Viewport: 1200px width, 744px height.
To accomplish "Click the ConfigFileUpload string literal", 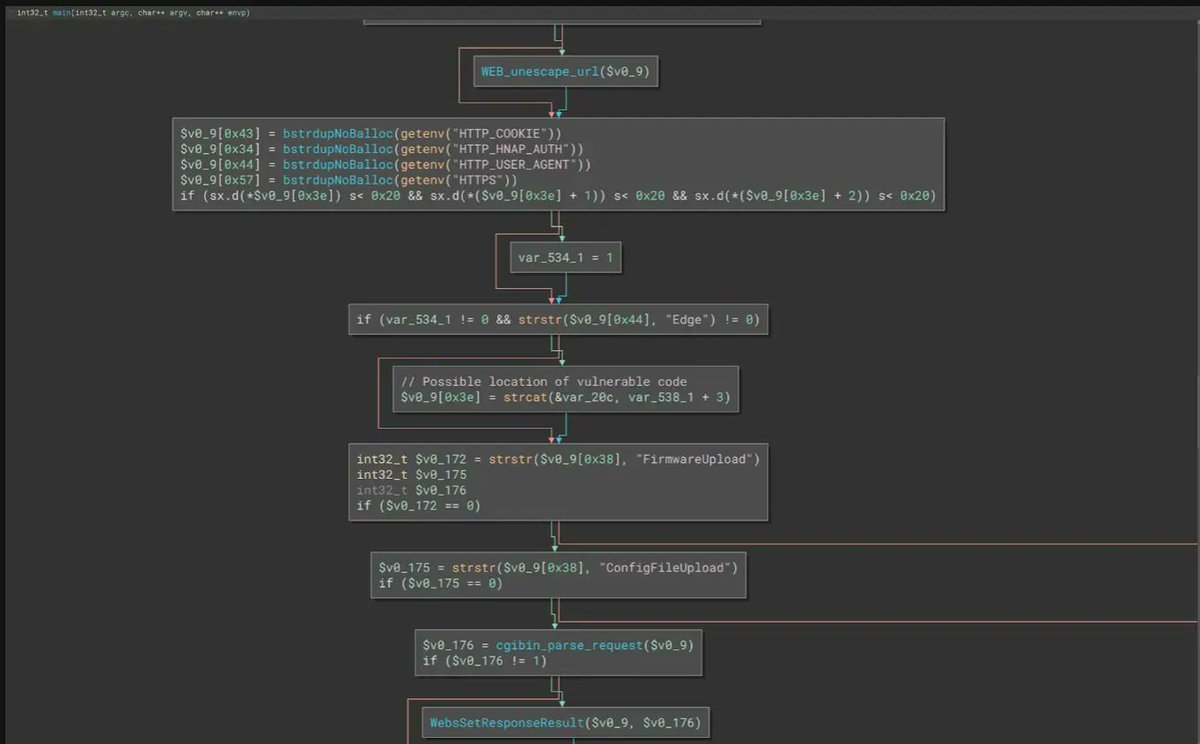I will click(x=668, y=566).
